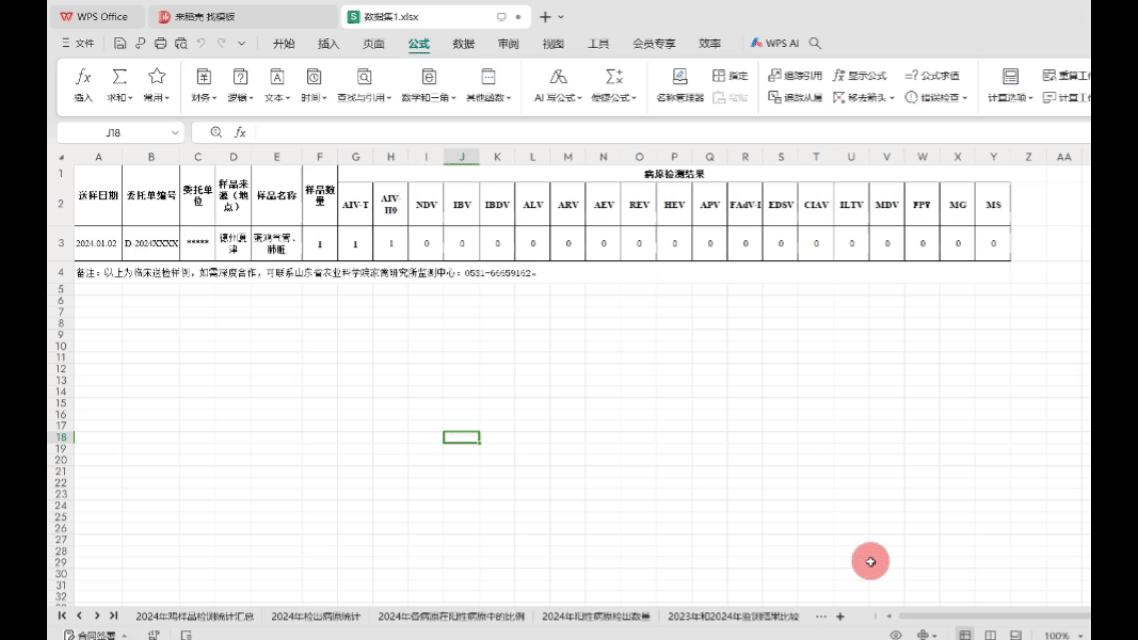Switch to the Data (数据) ribbon tab

tap(463, 44)
